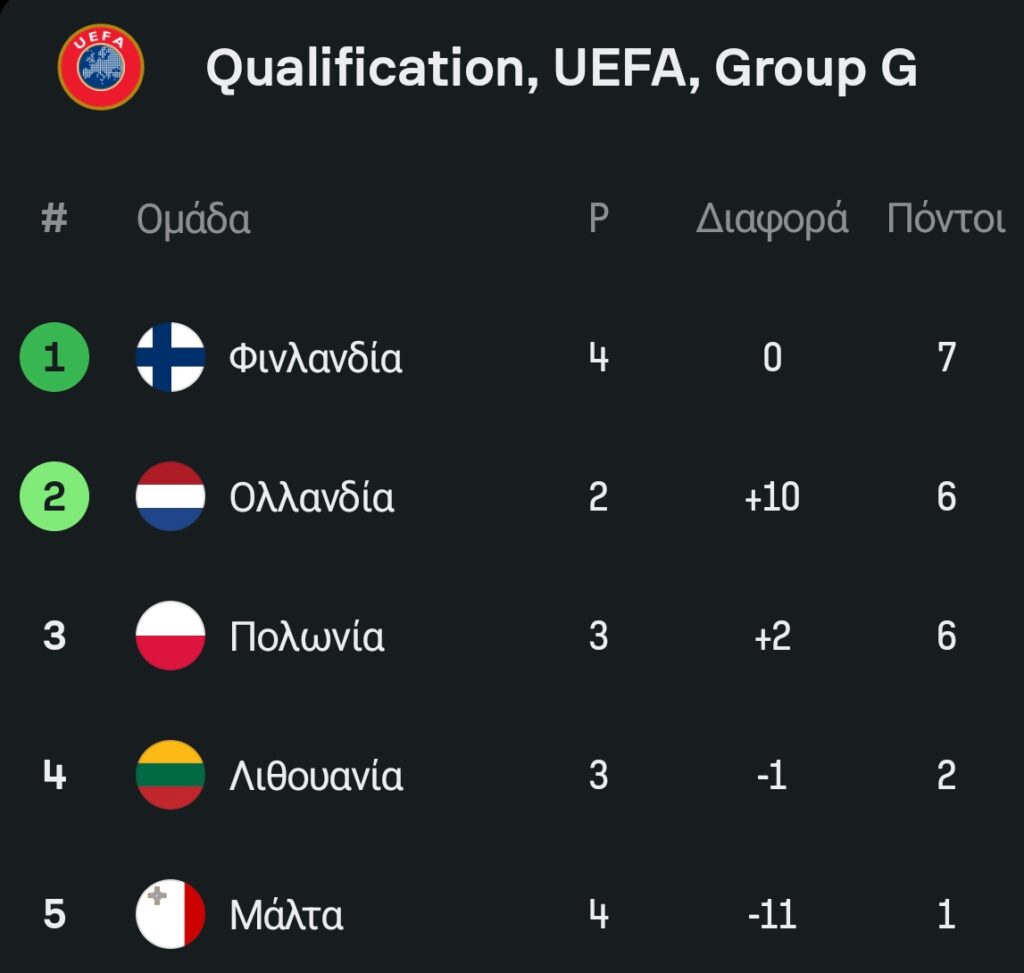Image resolution: width=1024 pixels, height=973 pixels.
Task: Open the Ολλανδία team page
Action: tap(312, 497)
